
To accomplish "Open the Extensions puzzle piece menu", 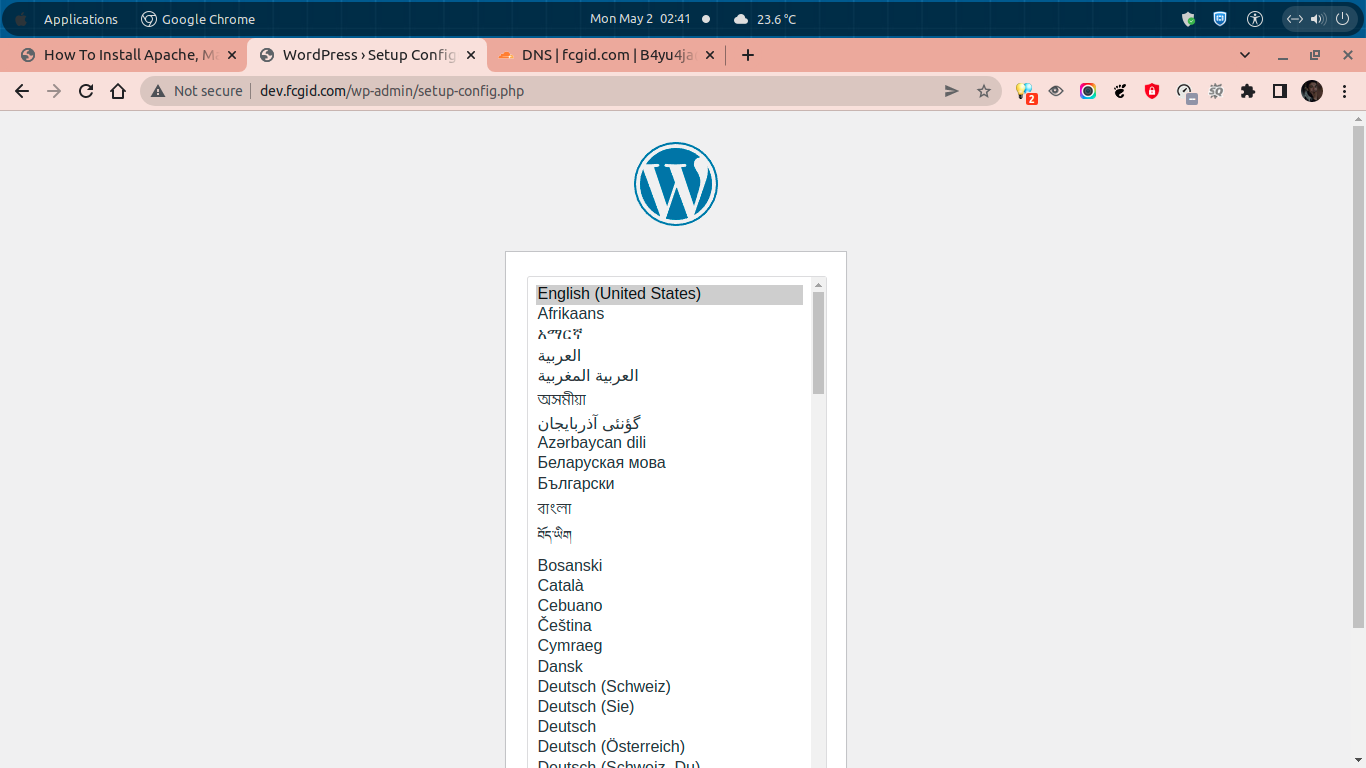I will [x=1248, y=91].
